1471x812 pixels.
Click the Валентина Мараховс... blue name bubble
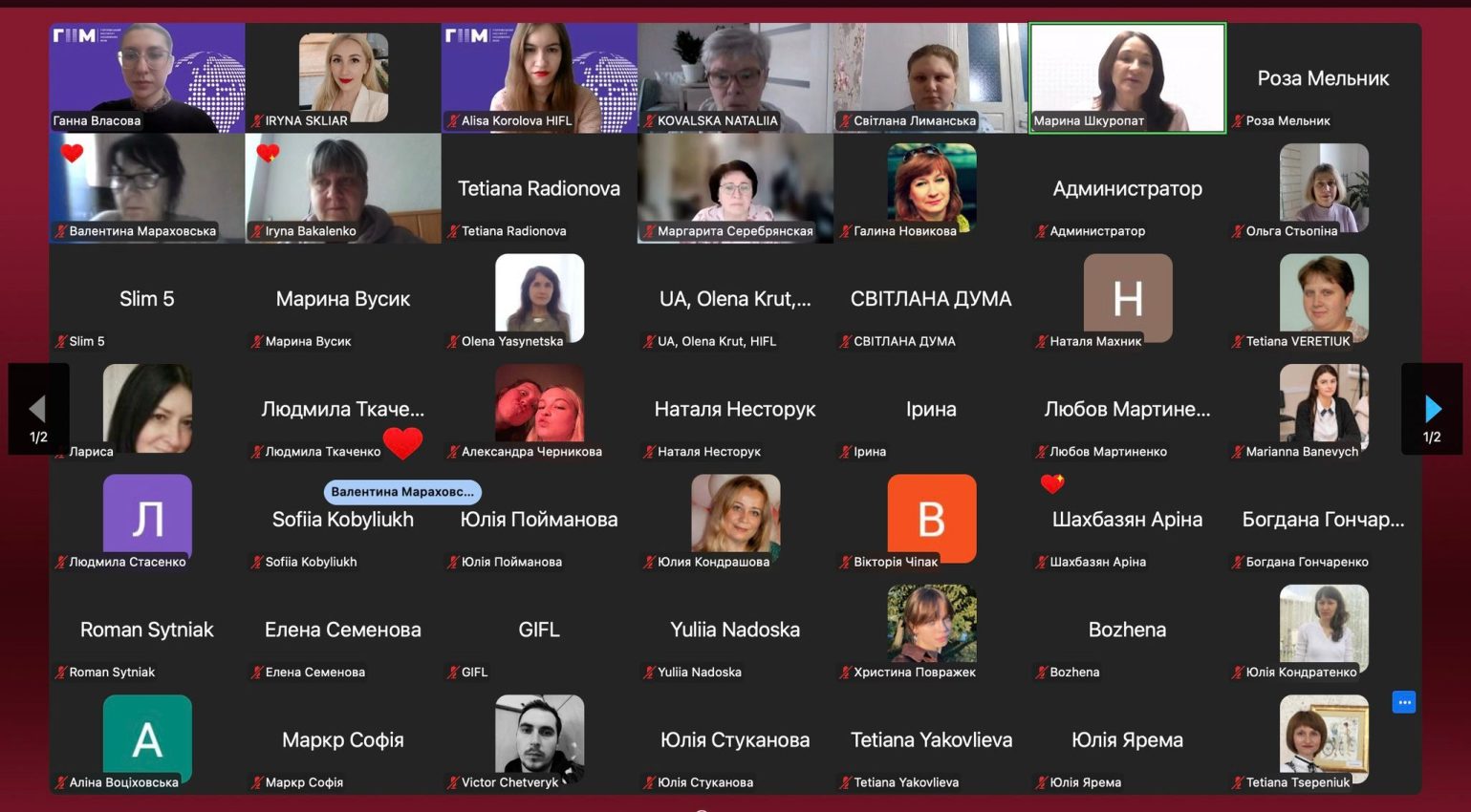click(x=402, y=492)
